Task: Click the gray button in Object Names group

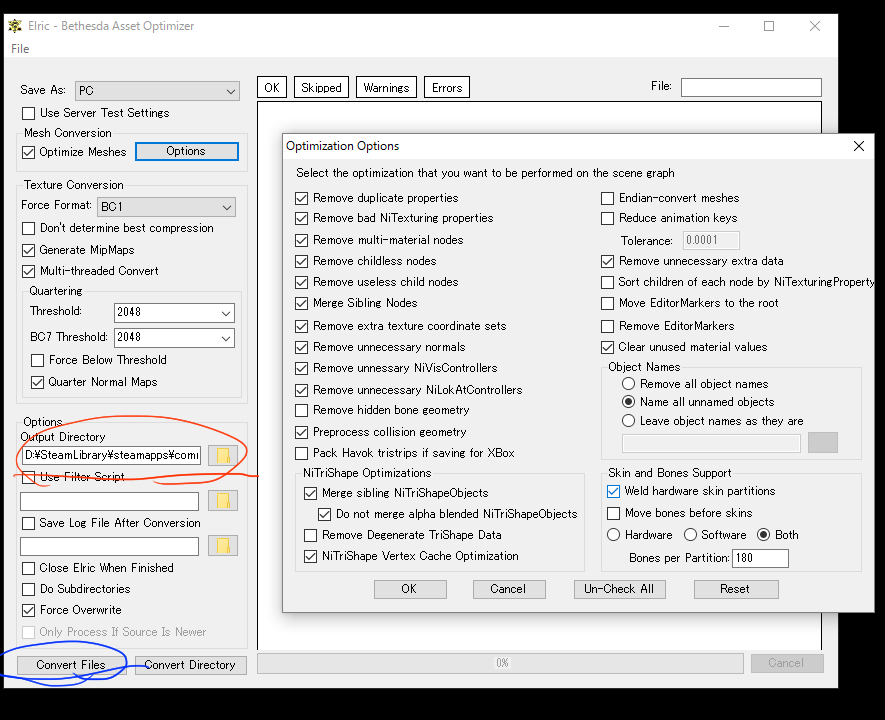Action: (x=822, y=442)
